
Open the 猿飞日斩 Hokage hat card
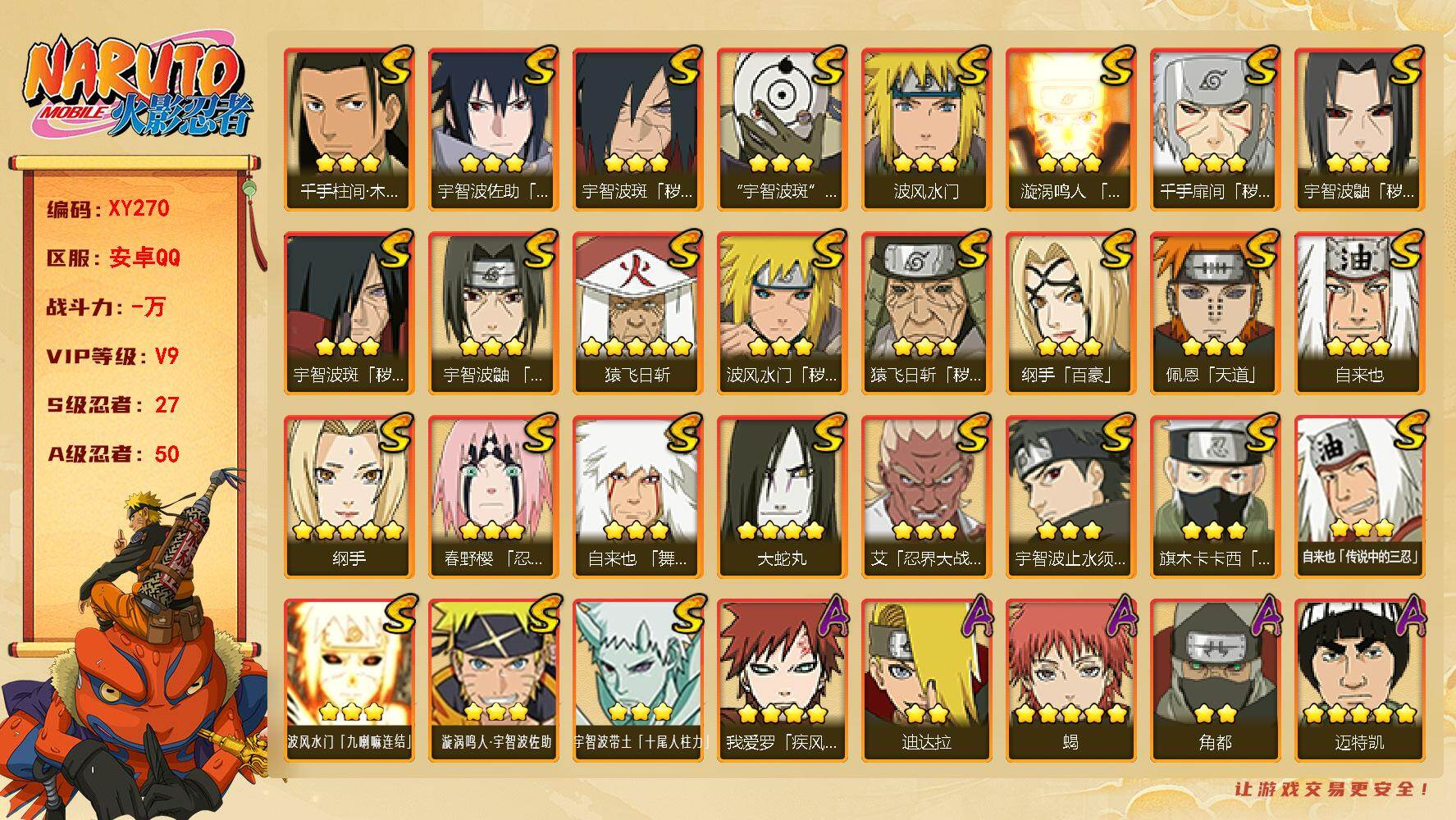637,312
